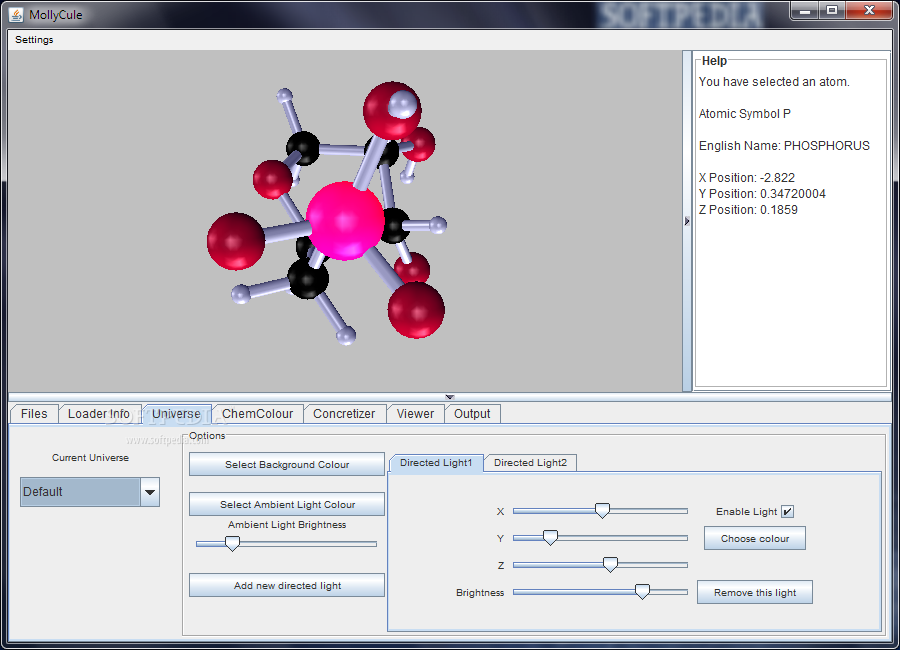Screen dimensions: 900x650
Task: Open the Settings menu
Action: coord(34,40)
